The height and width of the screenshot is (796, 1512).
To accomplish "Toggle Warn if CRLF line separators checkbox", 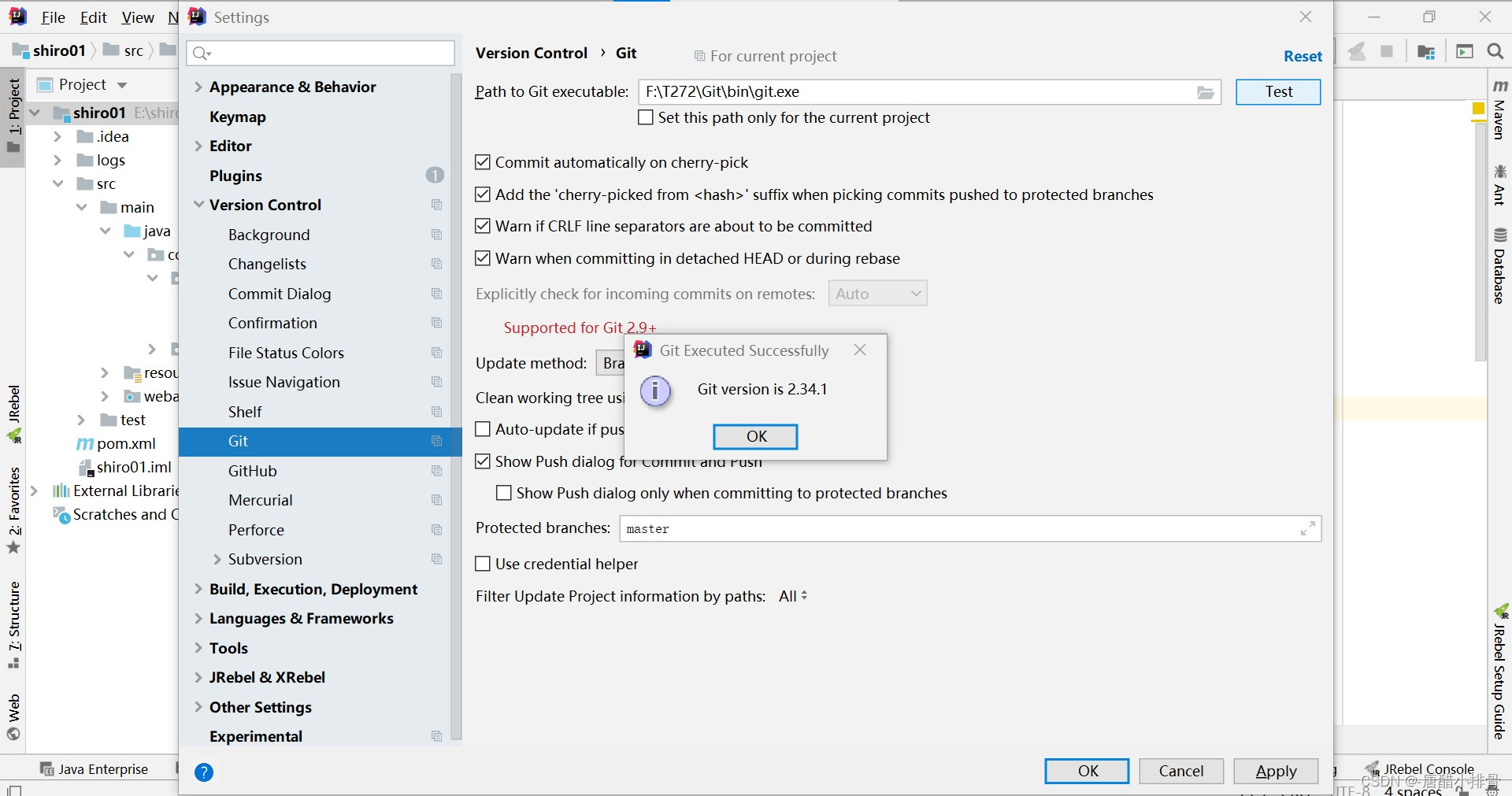I will pyautogui.click(x=483, y=226).
